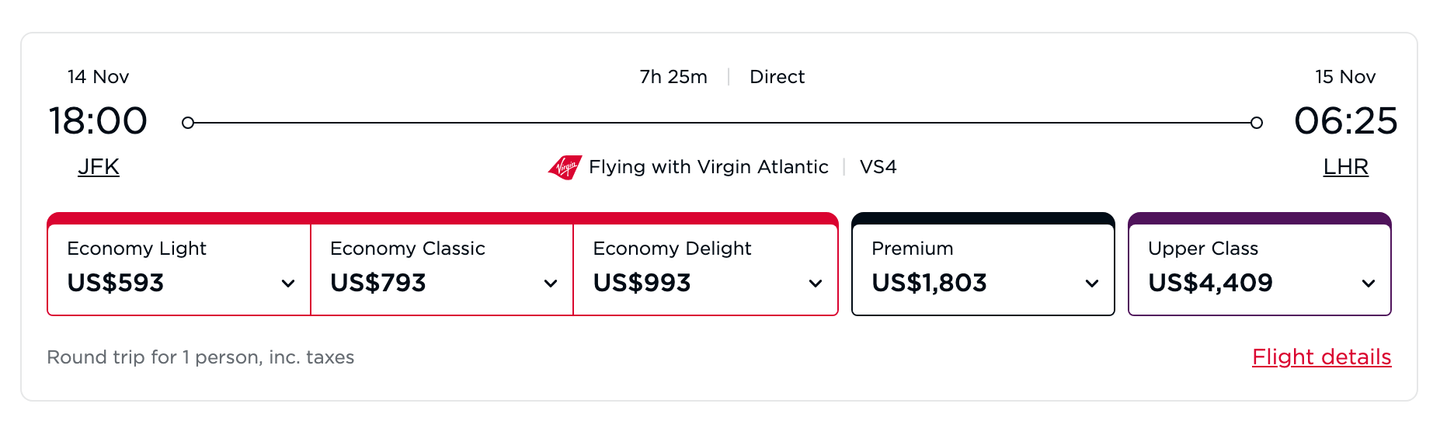Expand the Economy Light fare chevron
This screenshot has width=1440, height=435.
pos(288,284)
